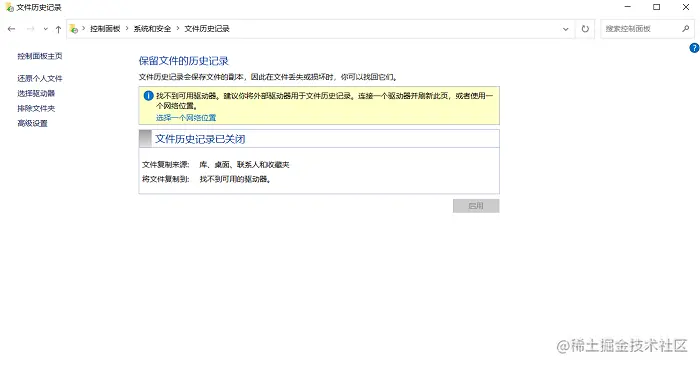Open help with blue question icon
Viewport: 700px width, 366px height.
[695, 48]
